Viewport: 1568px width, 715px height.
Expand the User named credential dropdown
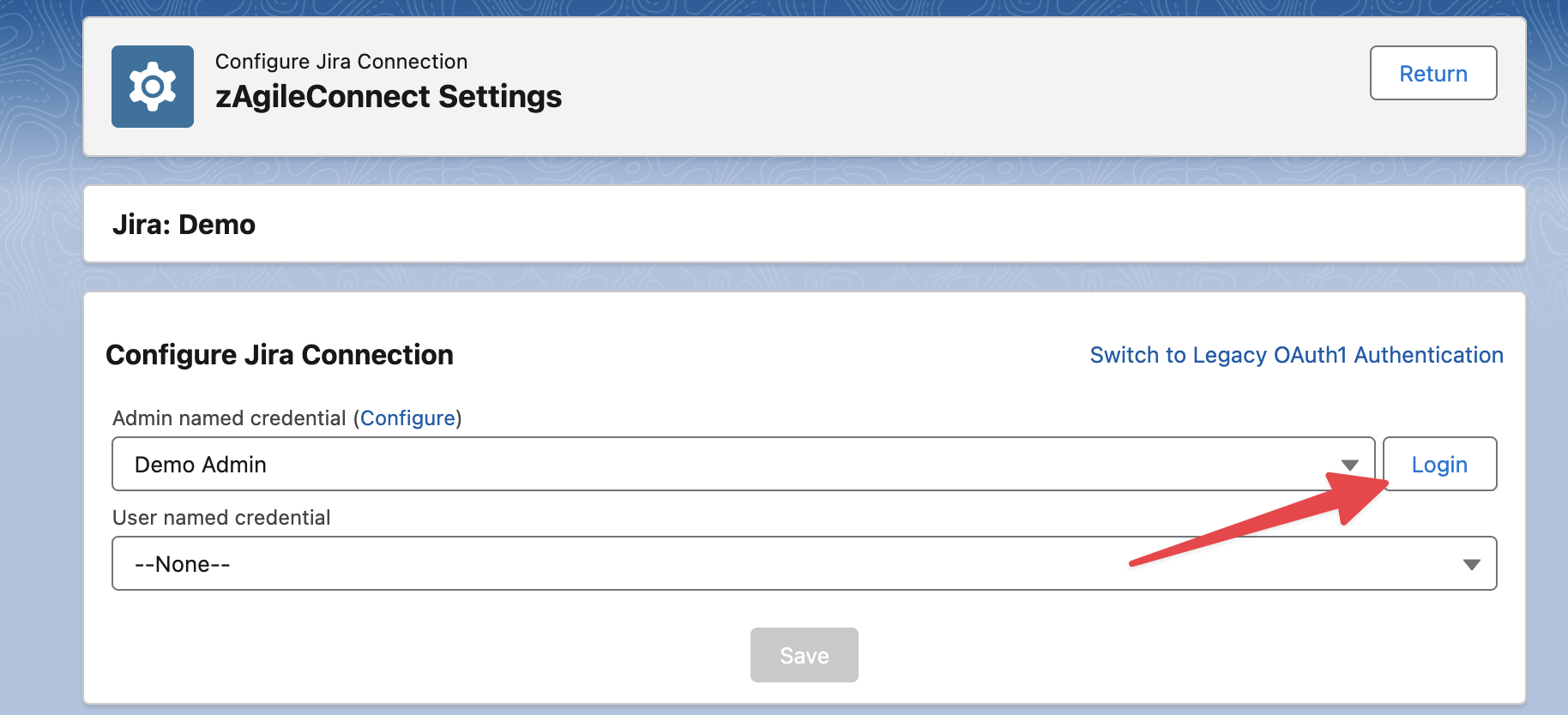[804, 563]
